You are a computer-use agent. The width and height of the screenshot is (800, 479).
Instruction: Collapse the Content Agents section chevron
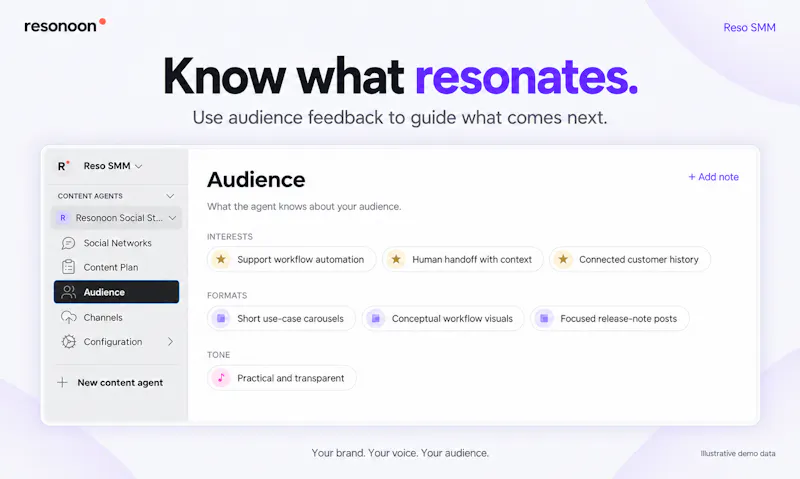coord(170,196)
